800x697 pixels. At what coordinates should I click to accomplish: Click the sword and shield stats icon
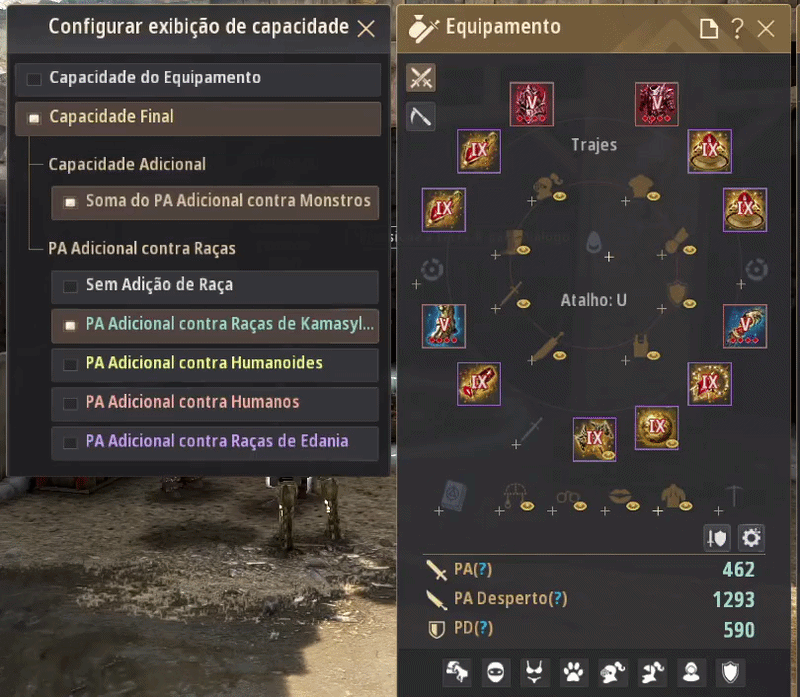[x=717, y=538]
